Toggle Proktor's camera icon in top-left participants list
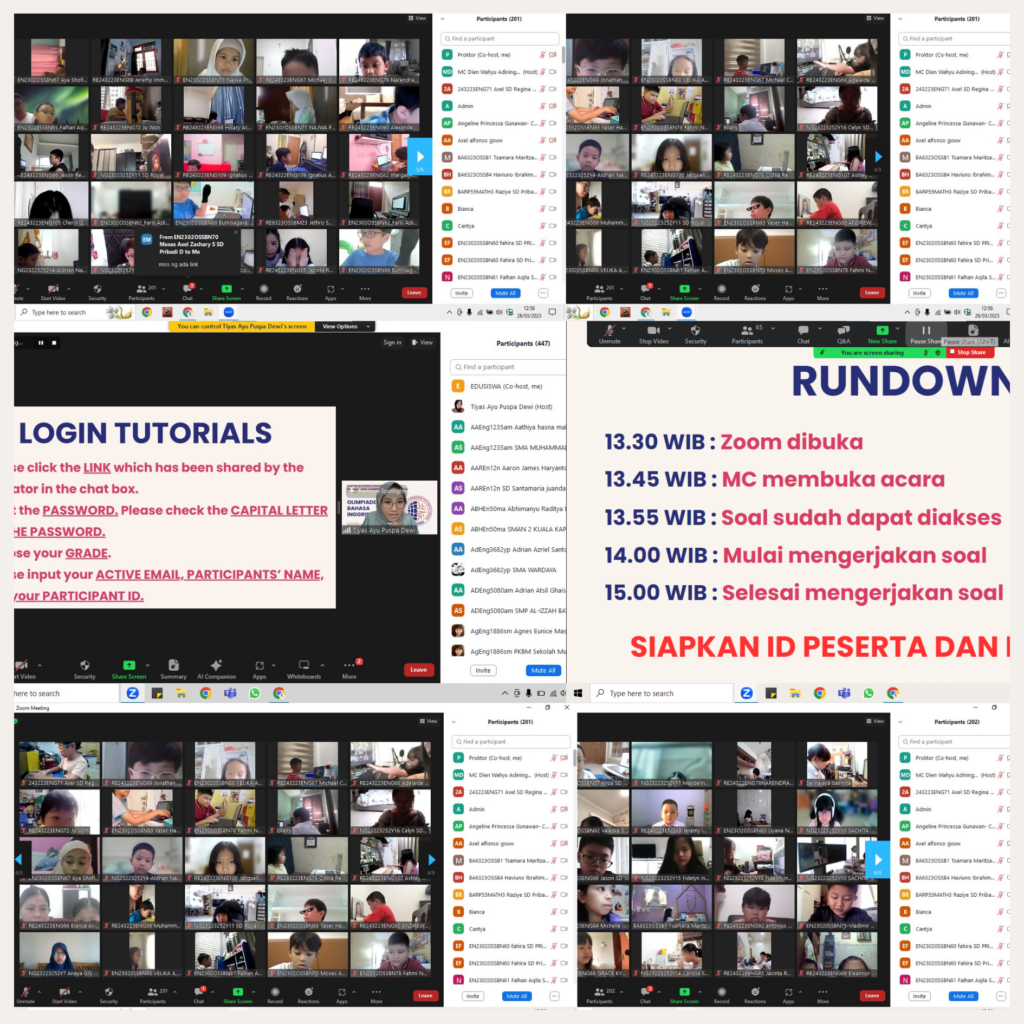This screenshot has width=1024, height=1024. 552,55
